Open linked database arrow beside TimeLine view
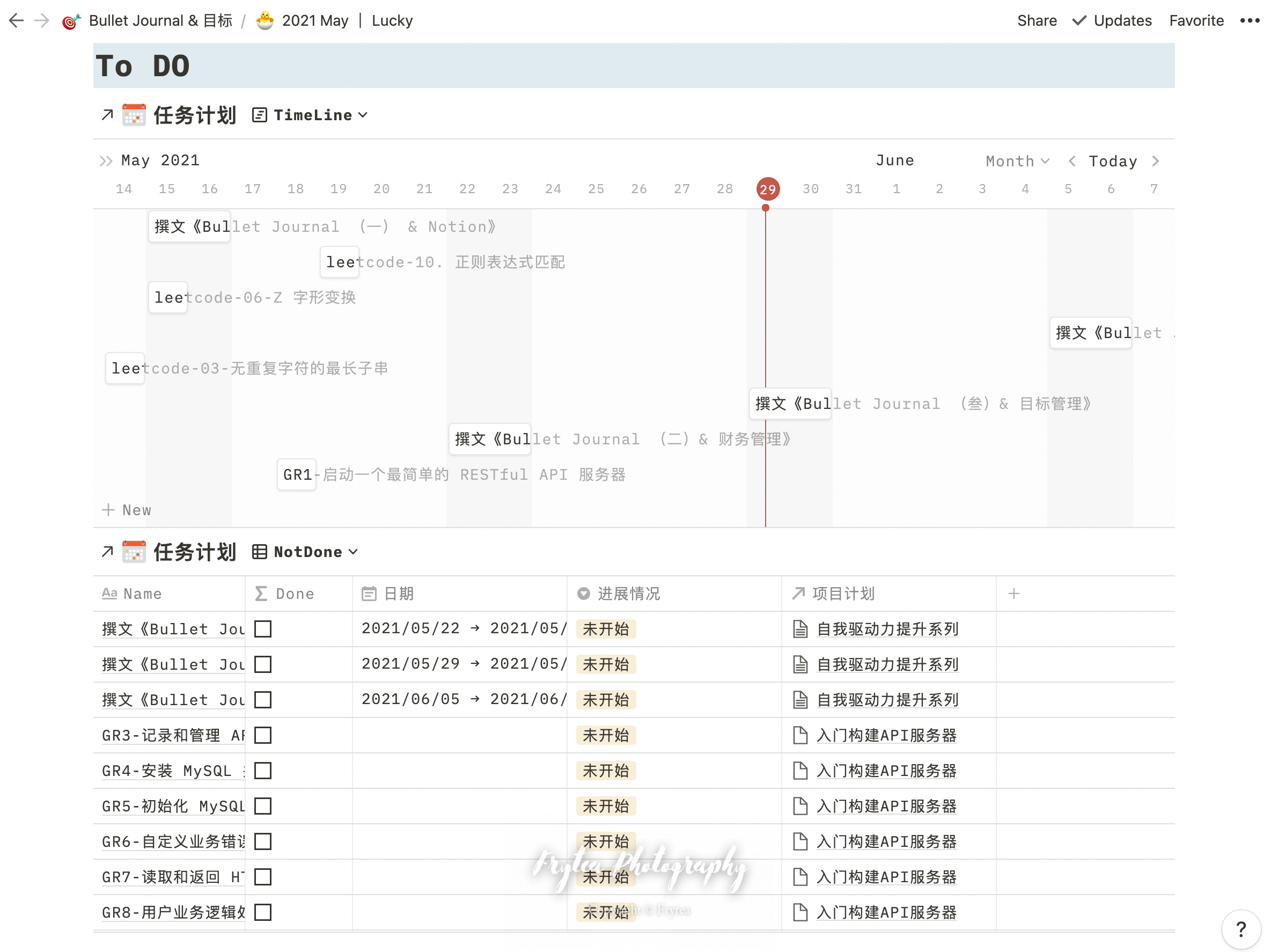Image resolution: width=1278 pixels, height=952 pixels. pyautogui.click(x=107, y=115)
